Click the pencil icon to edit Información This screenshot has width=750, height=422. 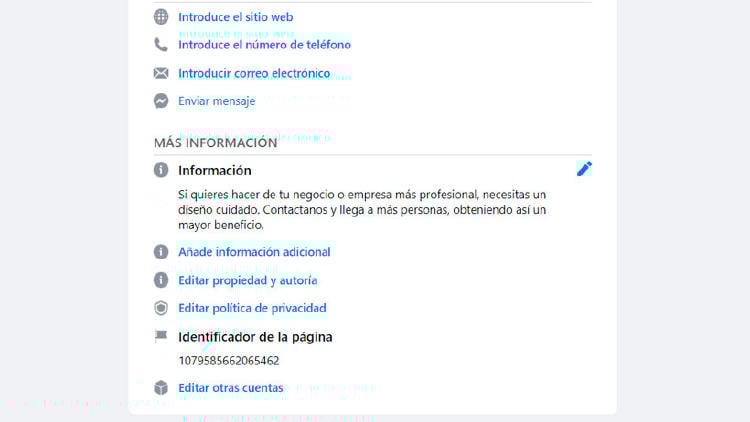(x=584, y=169)
